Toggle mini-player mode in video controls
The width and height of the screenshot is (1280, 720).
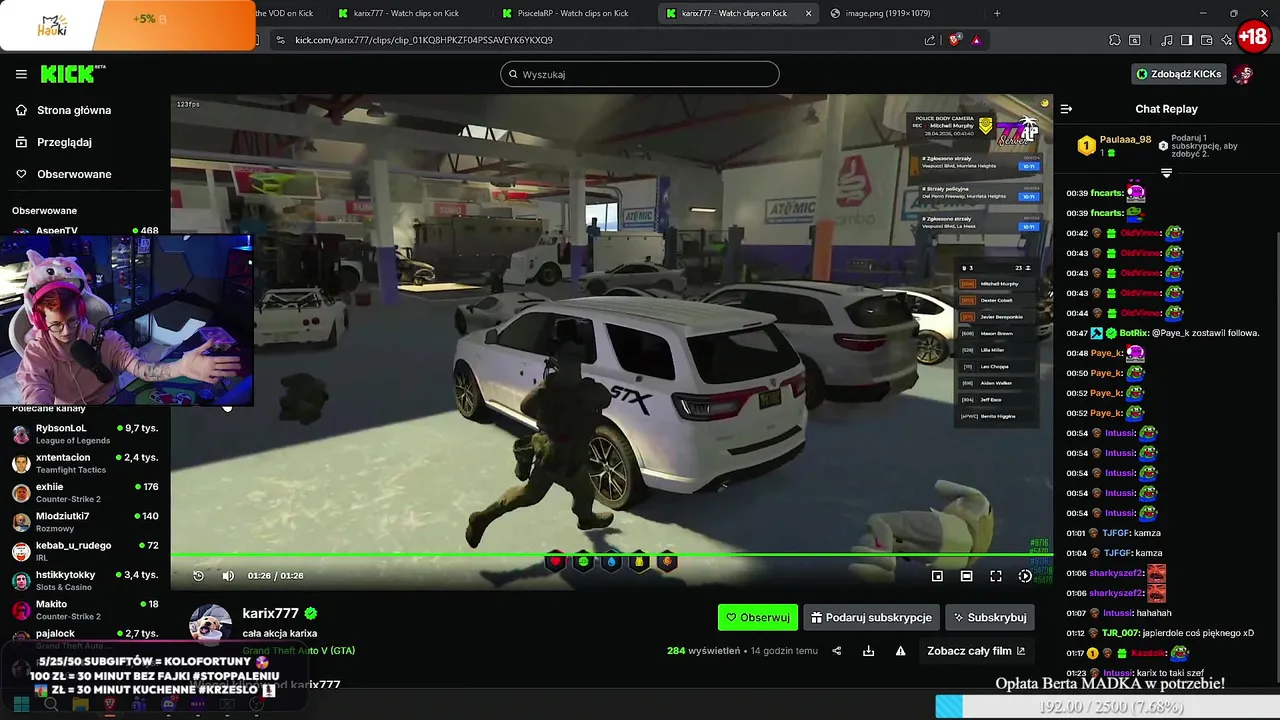point(937,575)
